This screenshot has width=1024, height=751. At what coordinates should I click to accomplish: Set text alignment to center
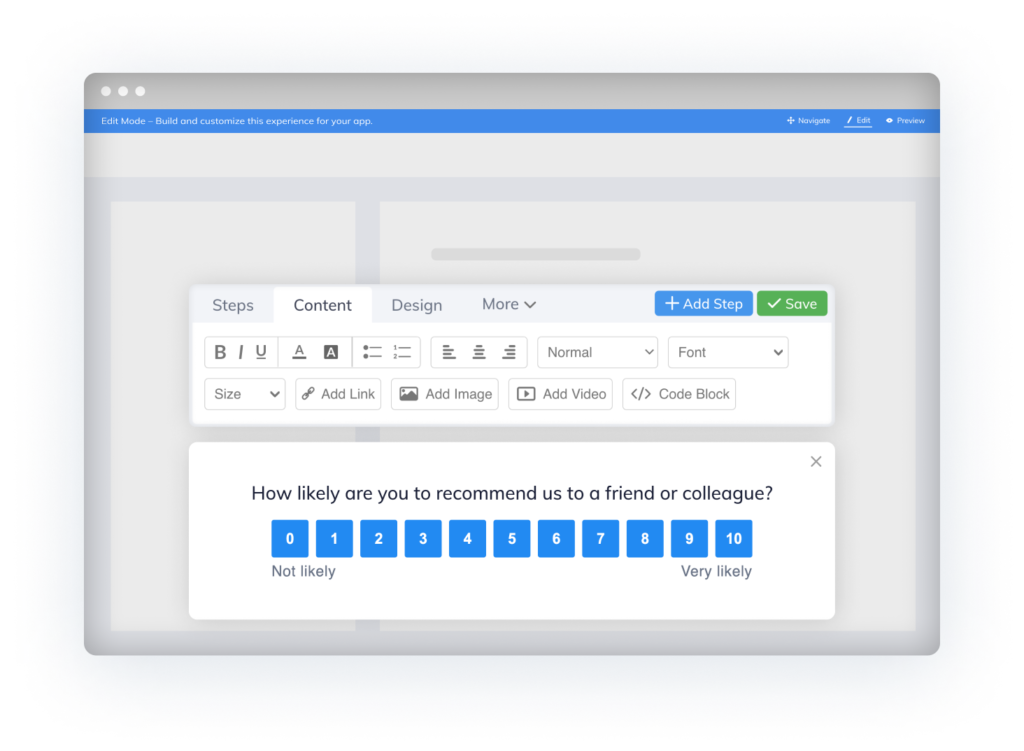pos(478,352)
